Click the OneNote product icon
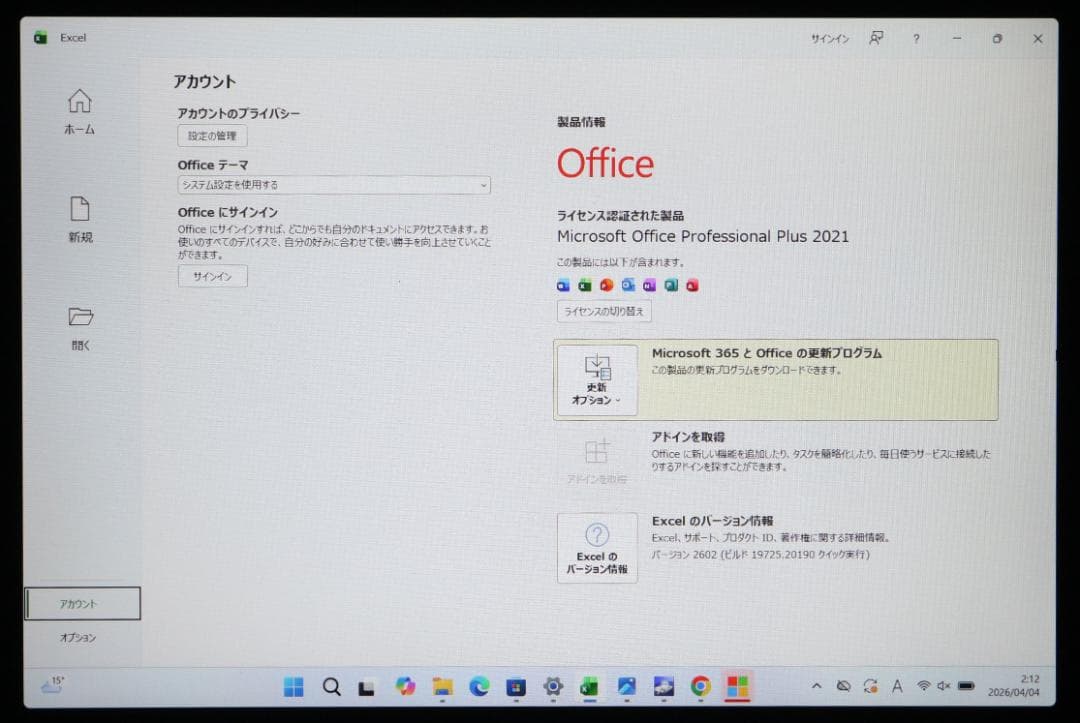 650,285
